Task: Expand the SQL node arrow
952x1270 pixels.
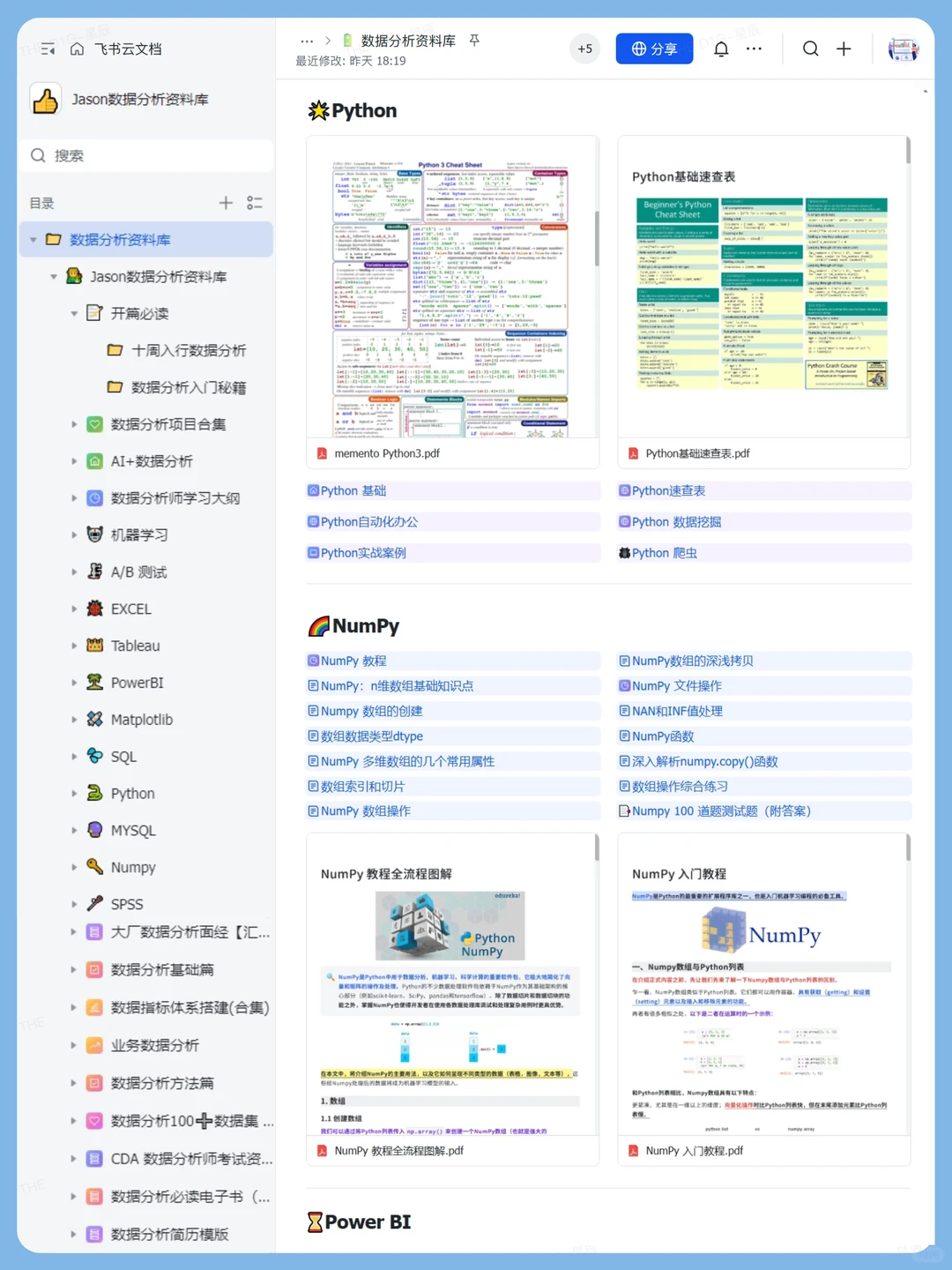Action: coord(74,757)
